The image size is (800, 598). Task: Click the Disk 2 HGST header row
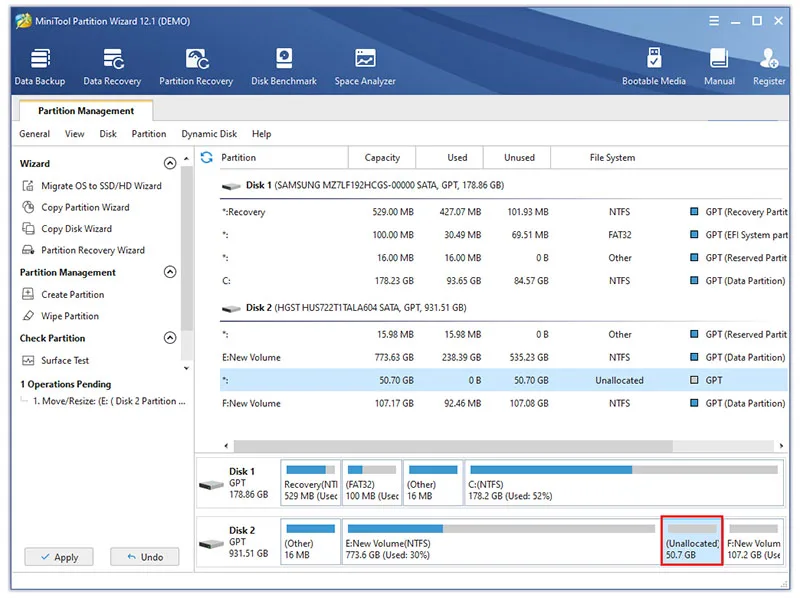point(503,308)
